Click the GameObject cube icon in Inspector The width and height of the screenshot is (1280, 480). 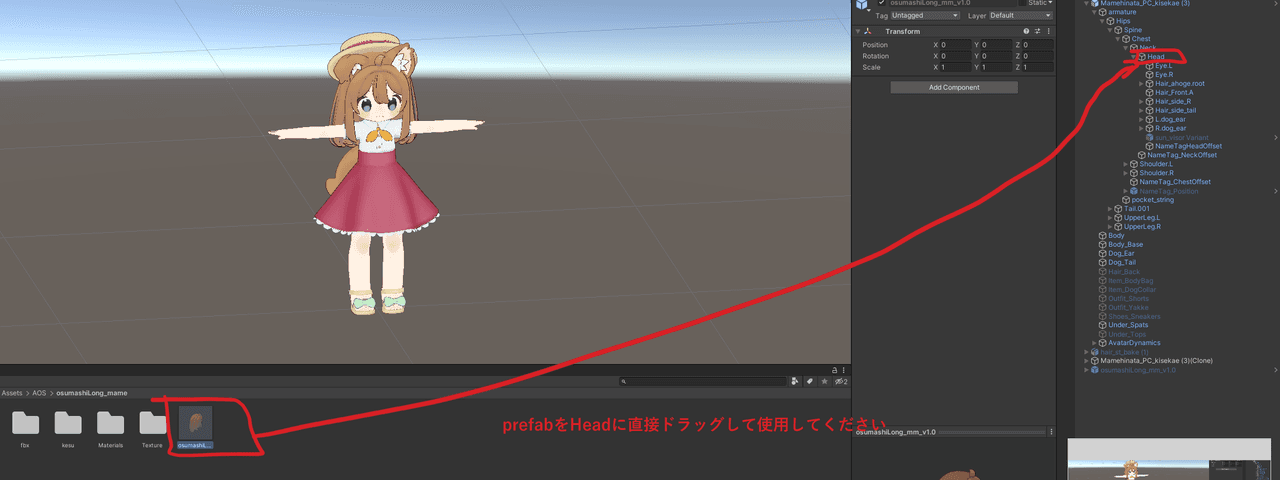click(861, 5)
